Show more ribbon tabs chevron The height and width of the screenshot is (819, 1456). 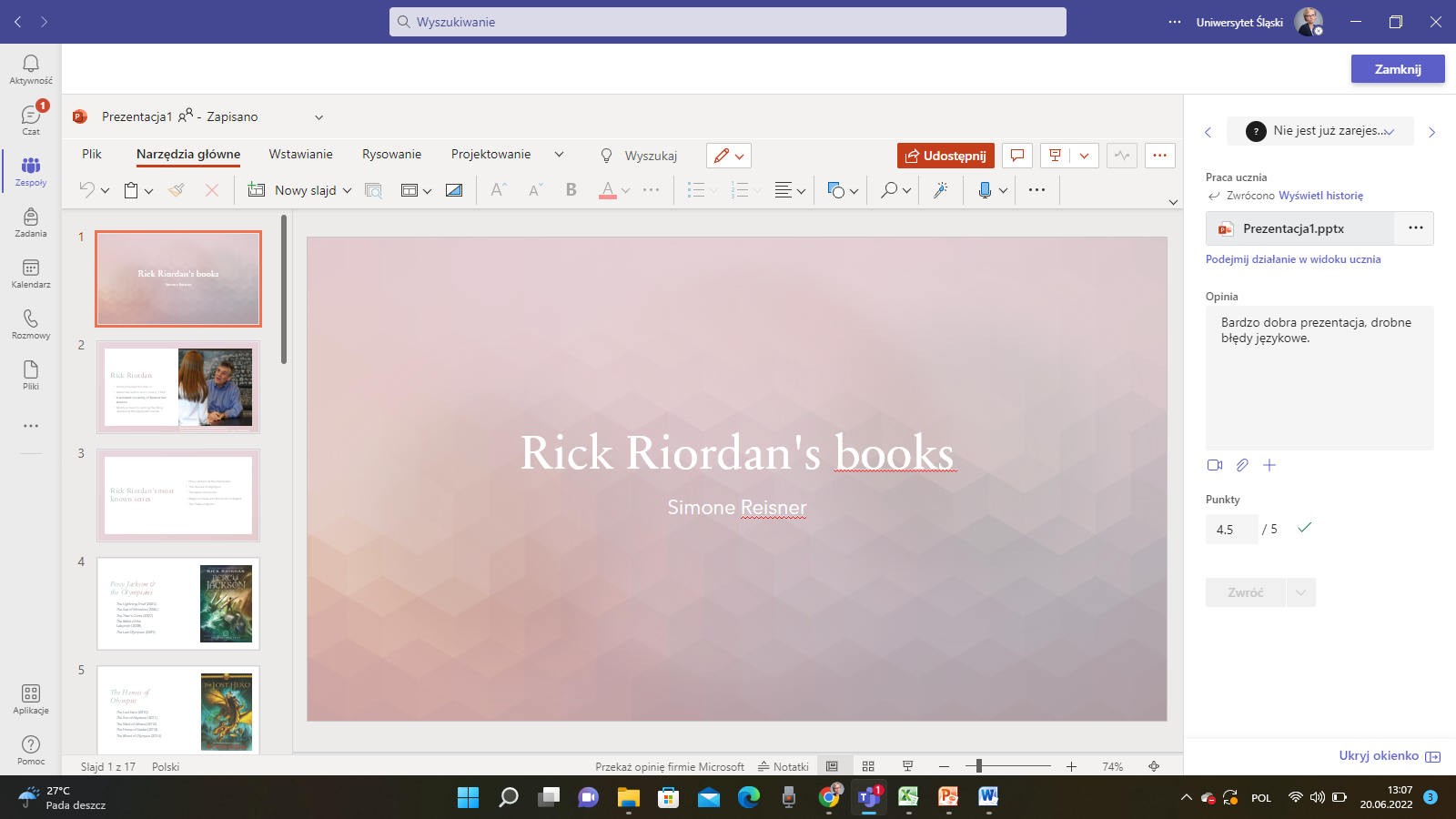tap(559, 154)
